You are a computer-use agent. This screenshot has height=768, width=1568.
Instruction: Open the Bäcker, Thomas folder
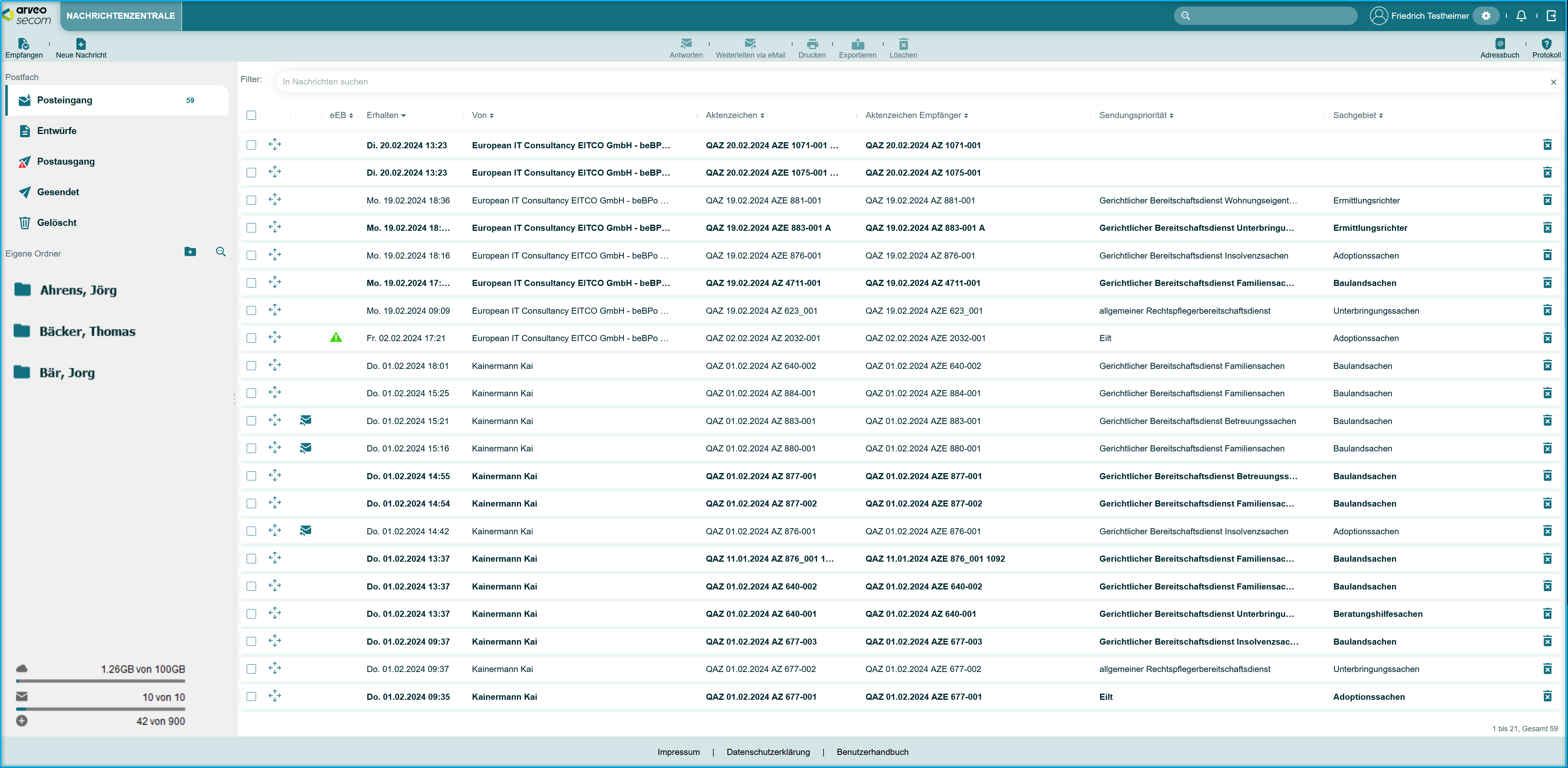click(x=75, y=331)
